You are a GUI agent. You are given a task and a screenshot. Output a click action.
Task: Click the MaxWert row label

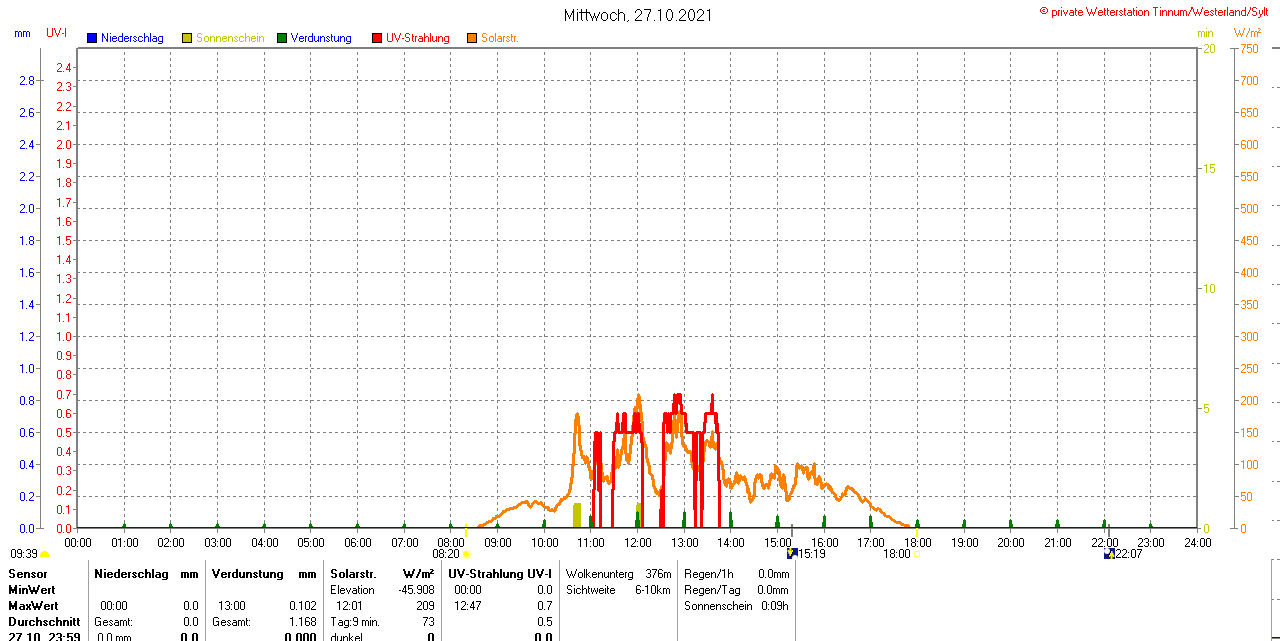[33, 606]
